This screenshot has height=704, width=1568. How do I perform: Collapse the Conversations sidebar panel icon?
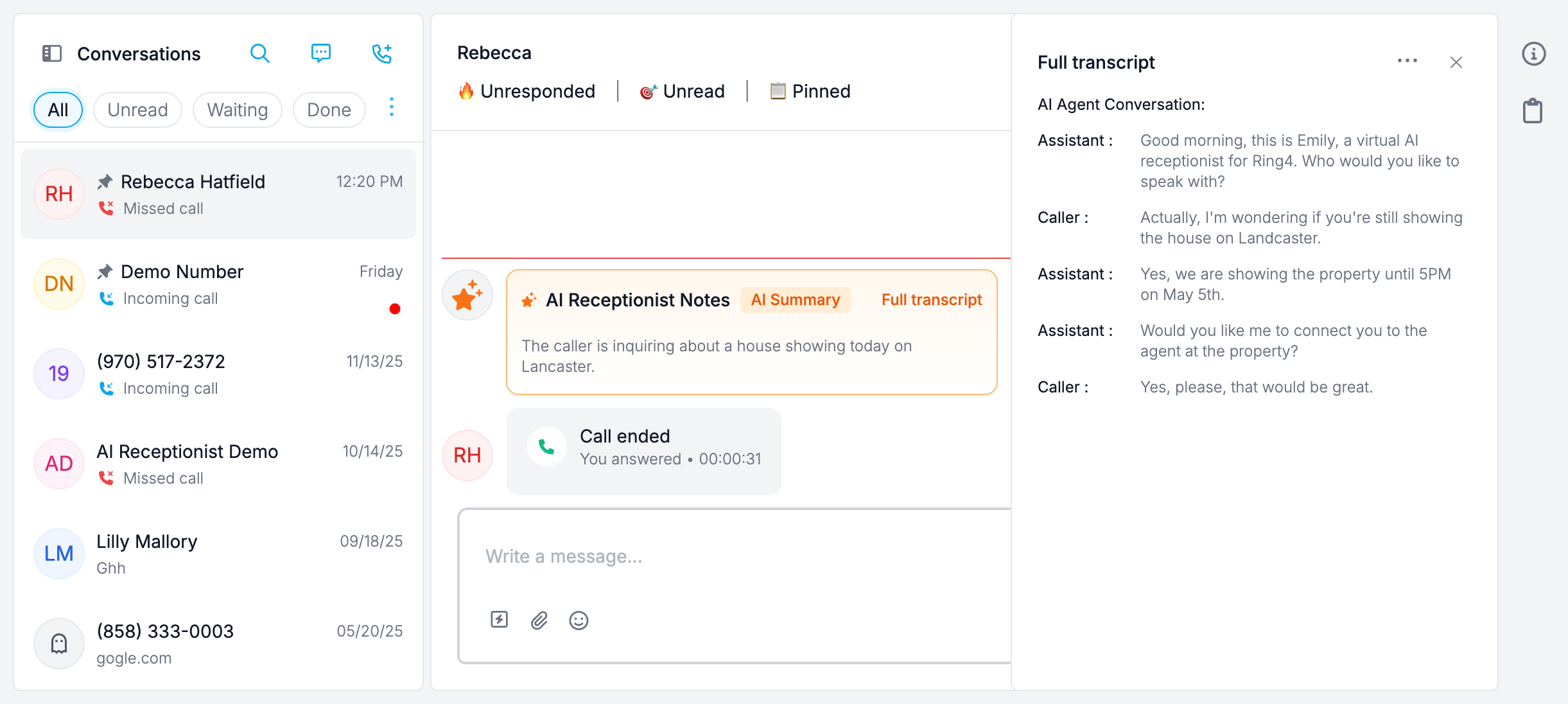[x=52, y=53]
